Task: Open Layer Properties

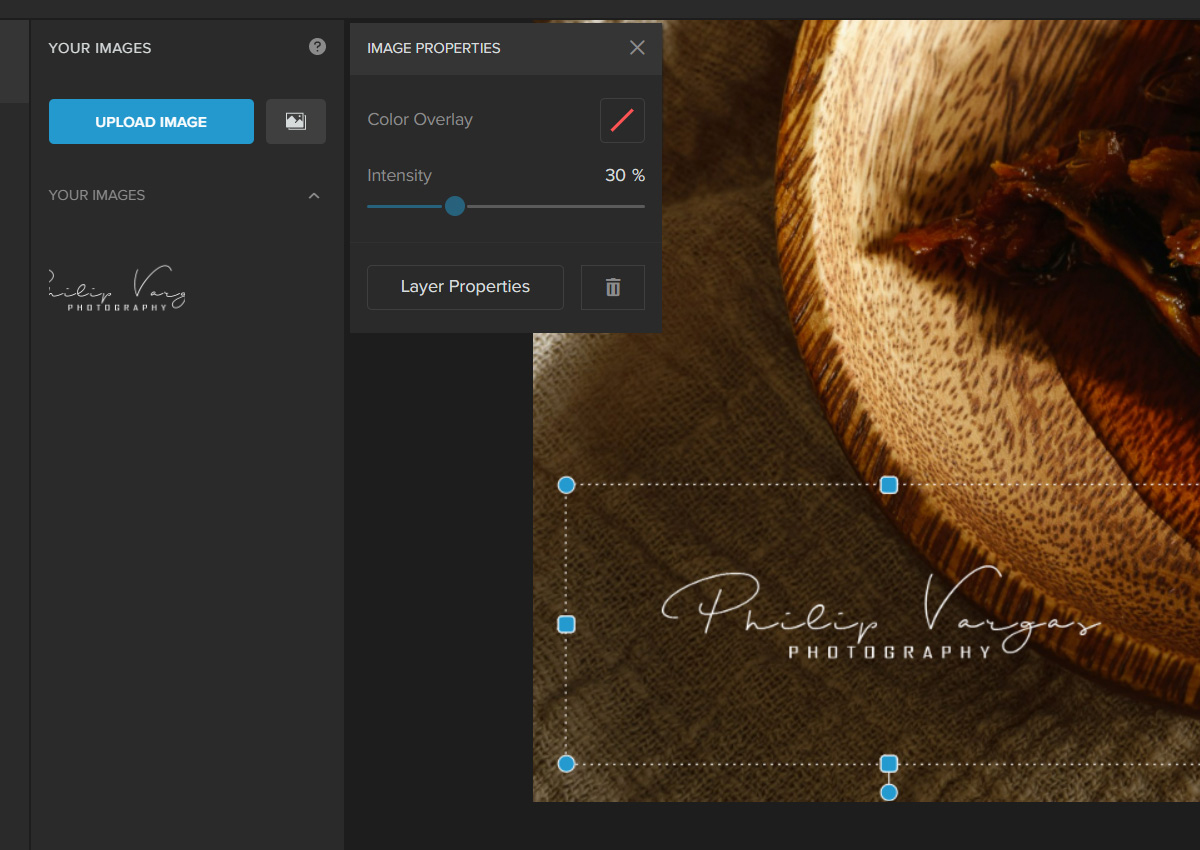Action: pyautogui.click(x=465, y=287)
